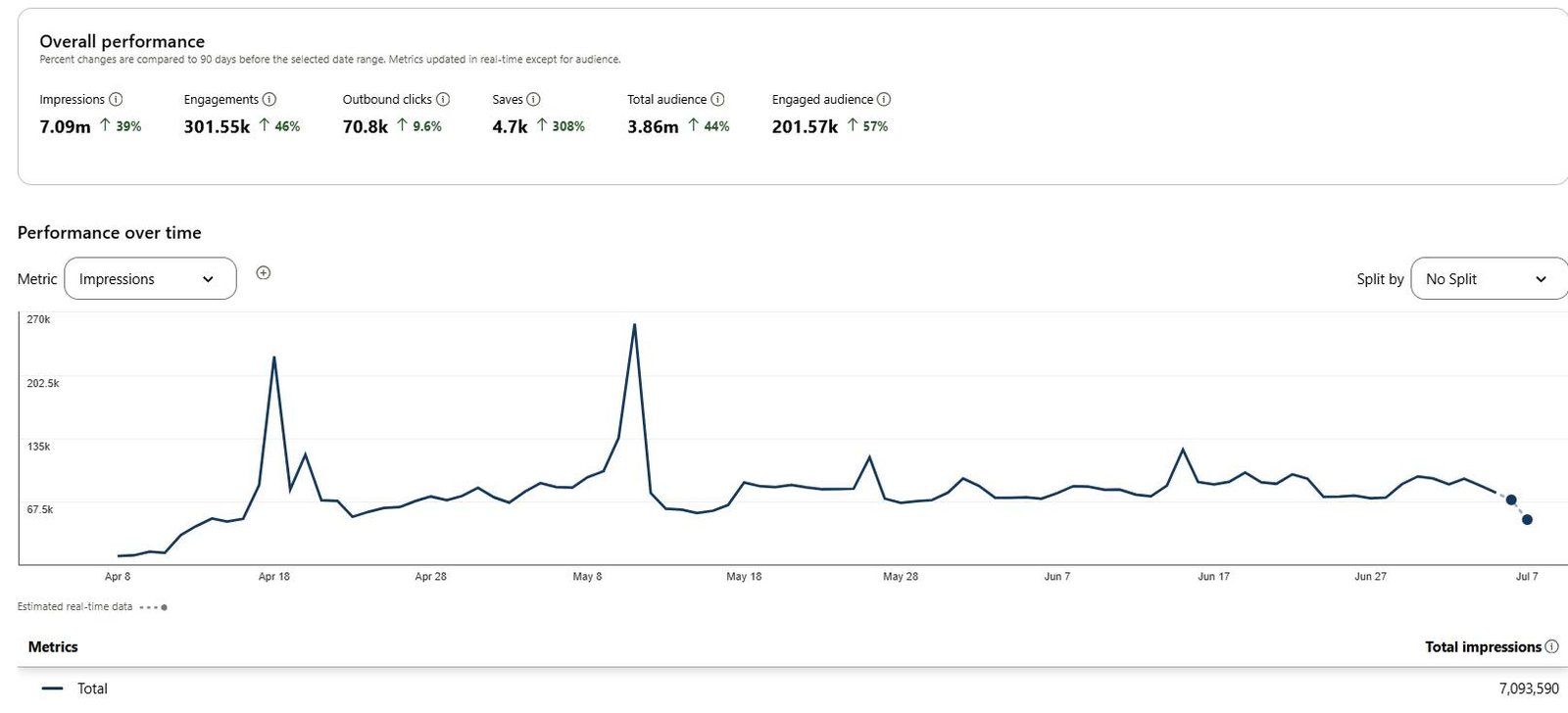Select the 7.09m Impressions stat
The height and width of the screenshot is (713, 1568).
click(x=65, y=126)
